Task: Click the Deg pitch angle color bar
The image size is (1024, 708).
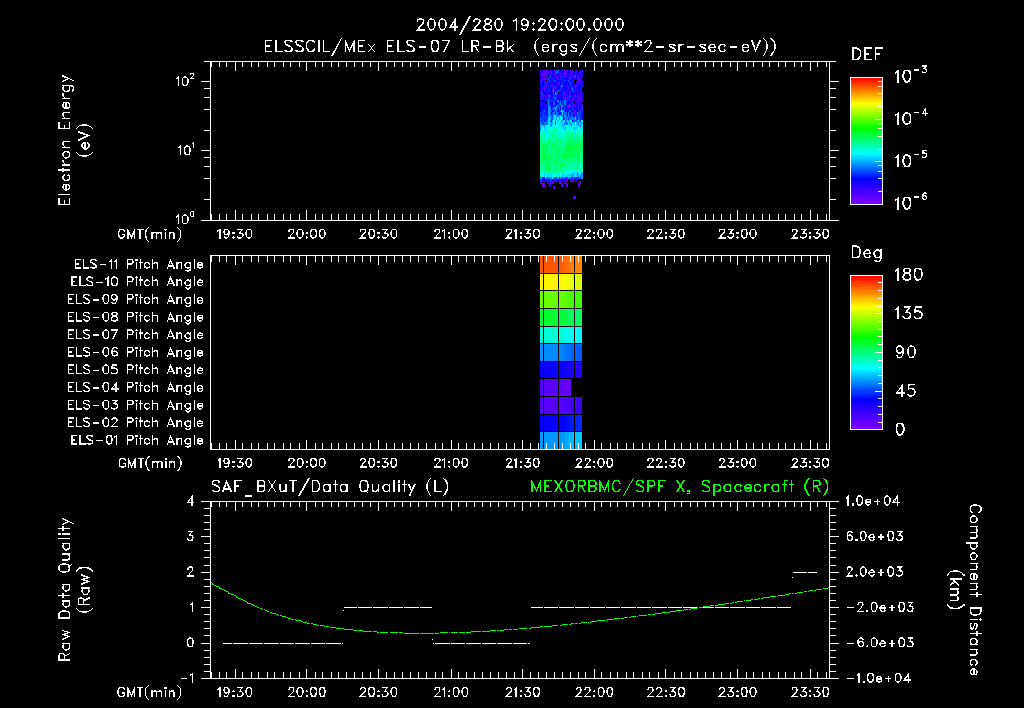Action: coord(866,352)
